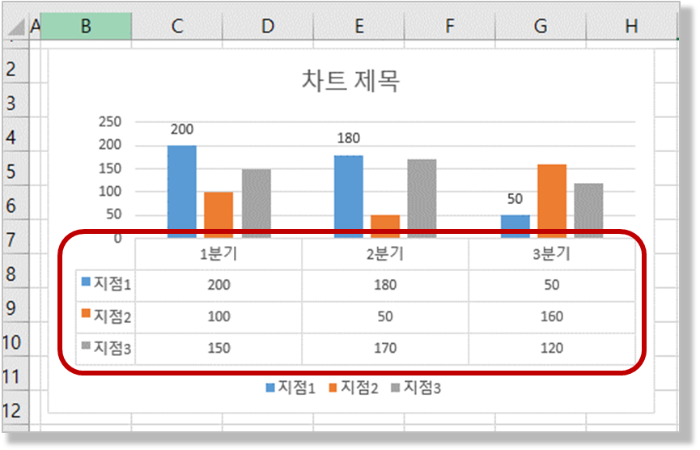Click the 지점1 1분기 value 200 in table
Image resolution: width=700 pixels, height=450 pixels.
coord(219,285)
